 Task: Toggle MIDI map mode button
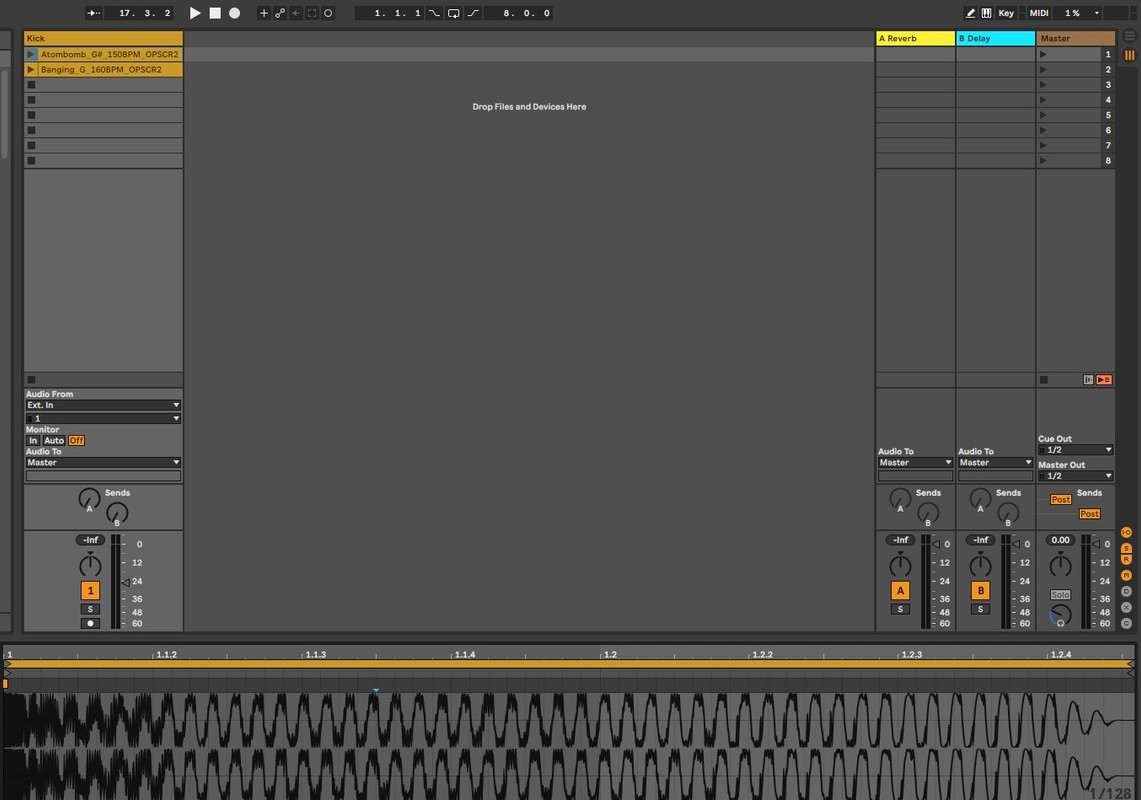pyautogui.click(x=1039, y=13)
